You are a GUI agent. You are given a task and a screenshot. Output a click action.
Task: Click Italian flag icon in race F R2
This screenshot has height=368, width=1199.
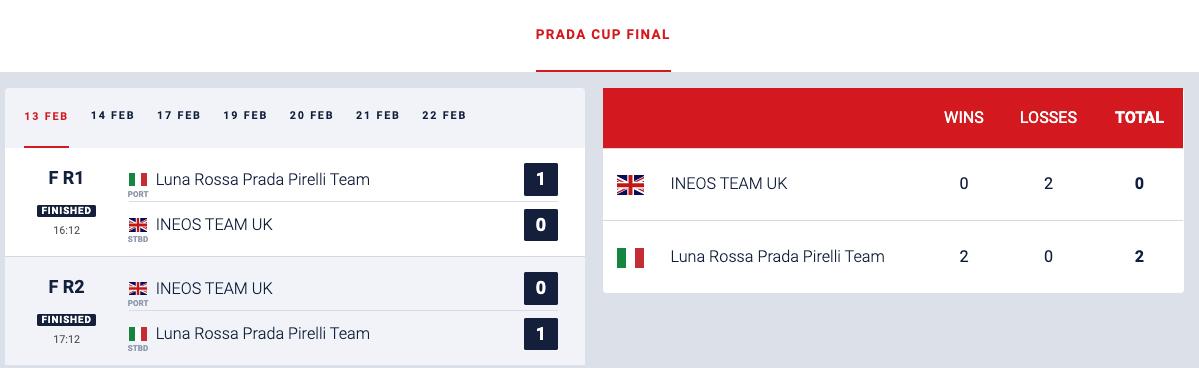pyautogui.click(x=138, y=334)
